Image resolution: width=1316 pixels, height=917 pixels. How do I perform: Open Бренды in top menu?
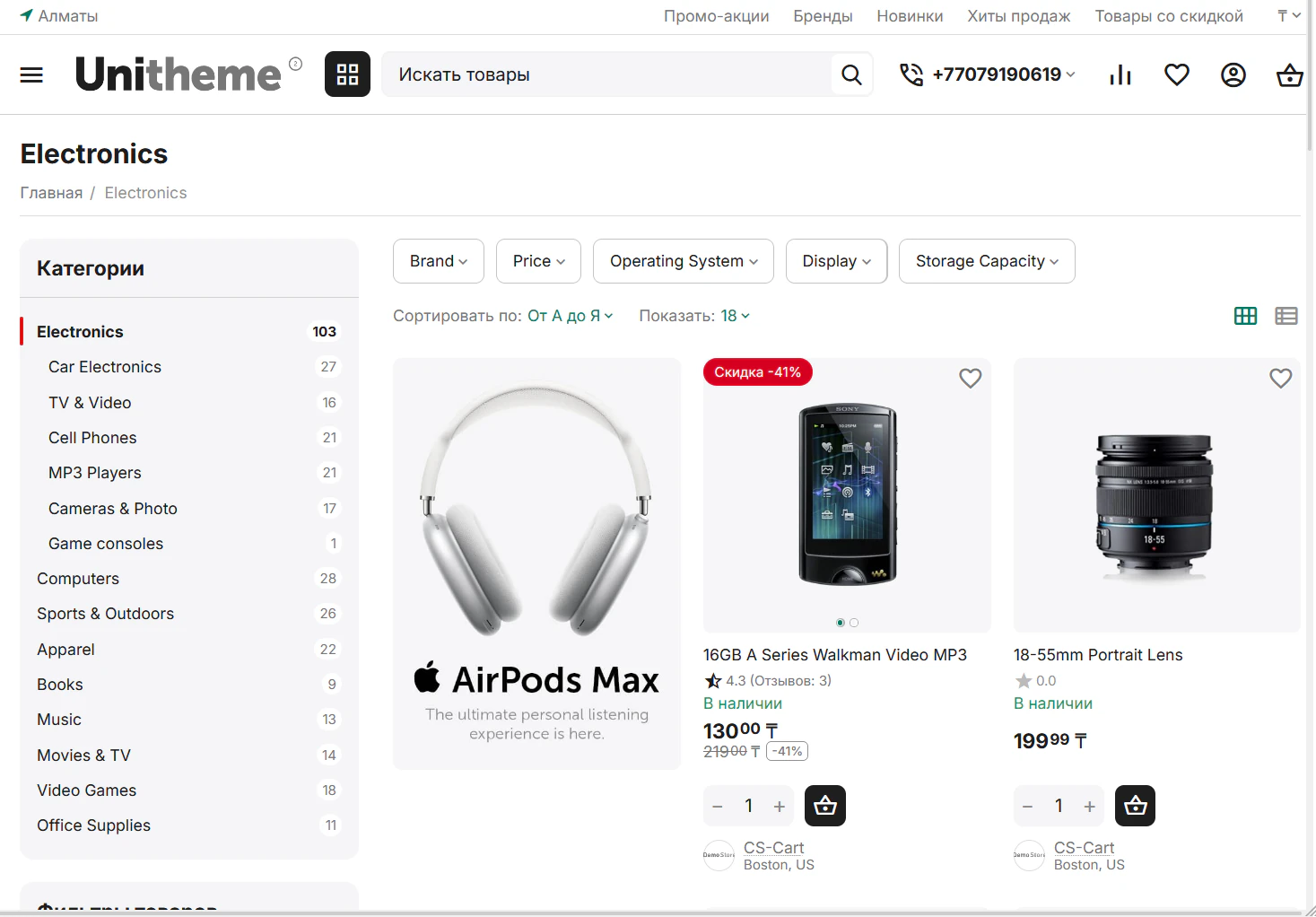(x=824, y=16)
